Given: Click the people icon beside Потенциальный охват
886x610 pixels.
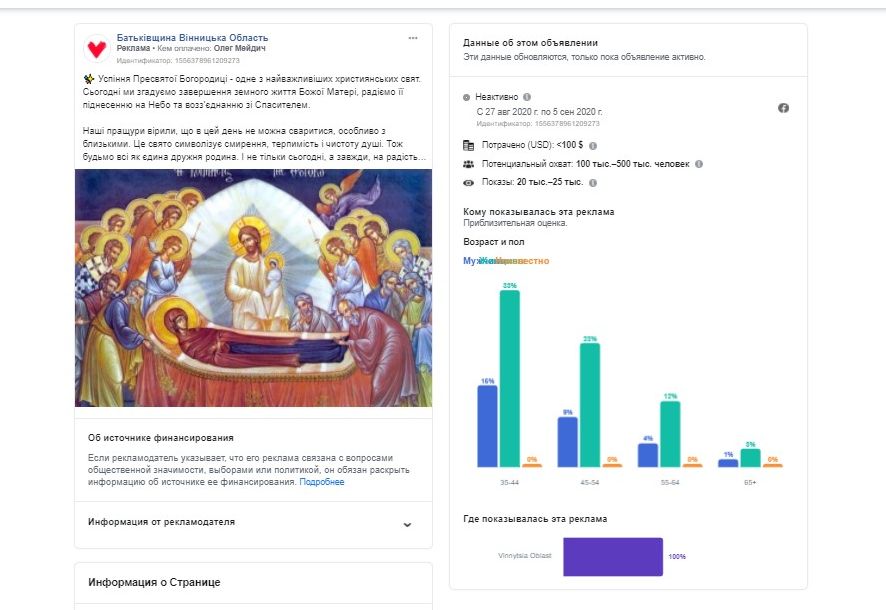Looking at the screenshot, I should pos(468,164).
